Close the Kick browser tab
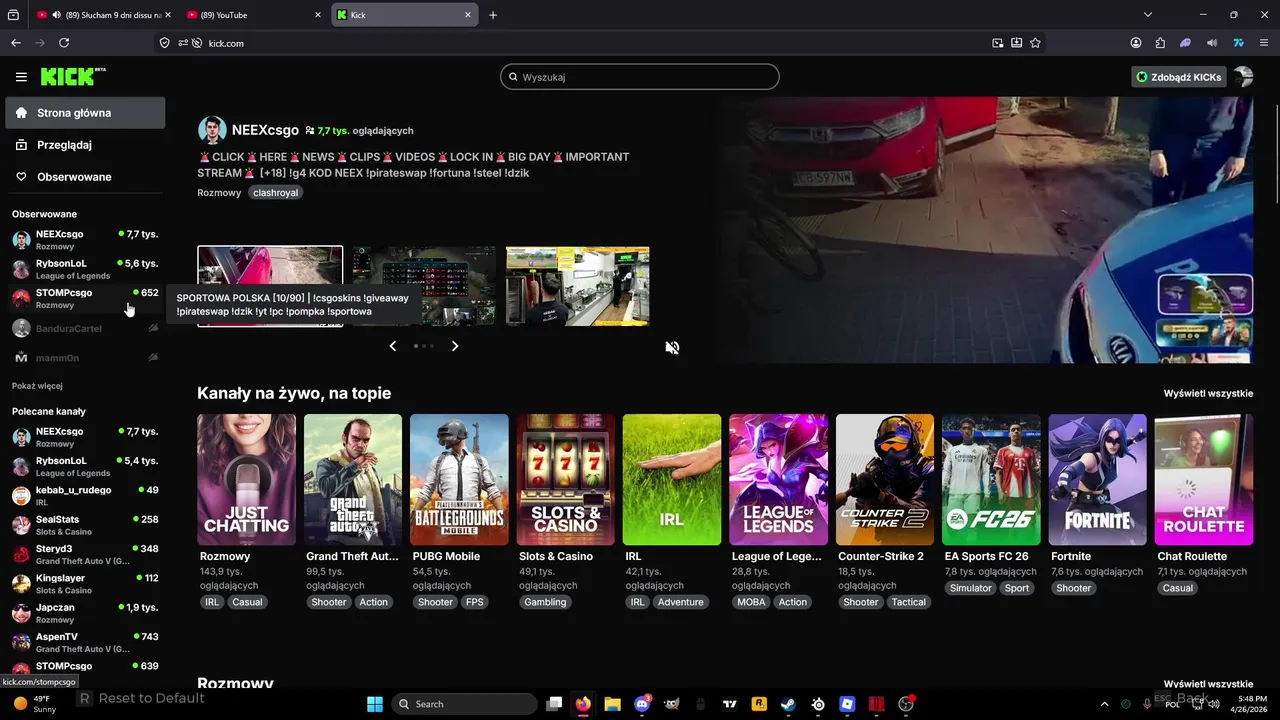The image size is (1280, 720). click(x=468, y=15)
